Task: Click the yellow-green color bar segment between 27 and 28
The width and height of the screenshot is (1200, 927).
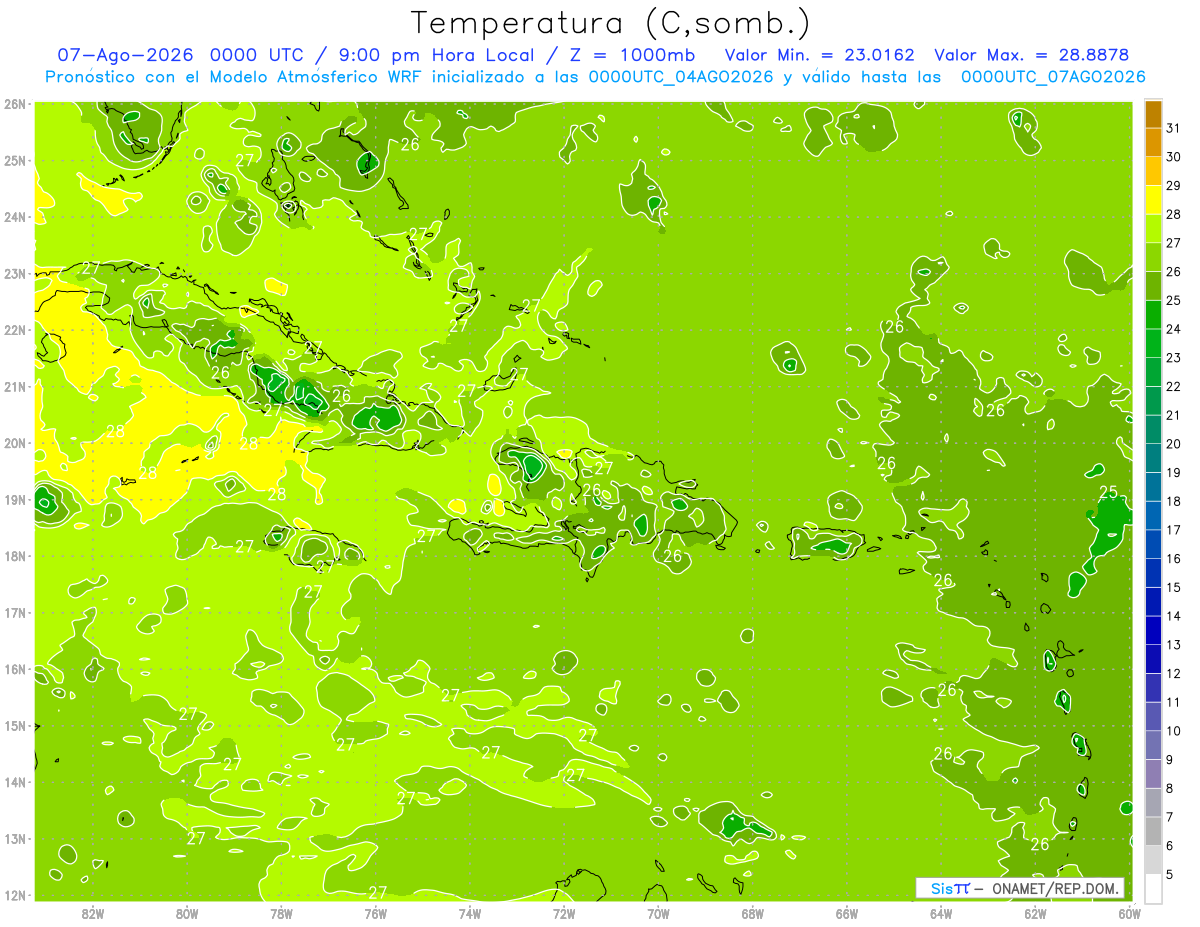Action: (1153, 228)
